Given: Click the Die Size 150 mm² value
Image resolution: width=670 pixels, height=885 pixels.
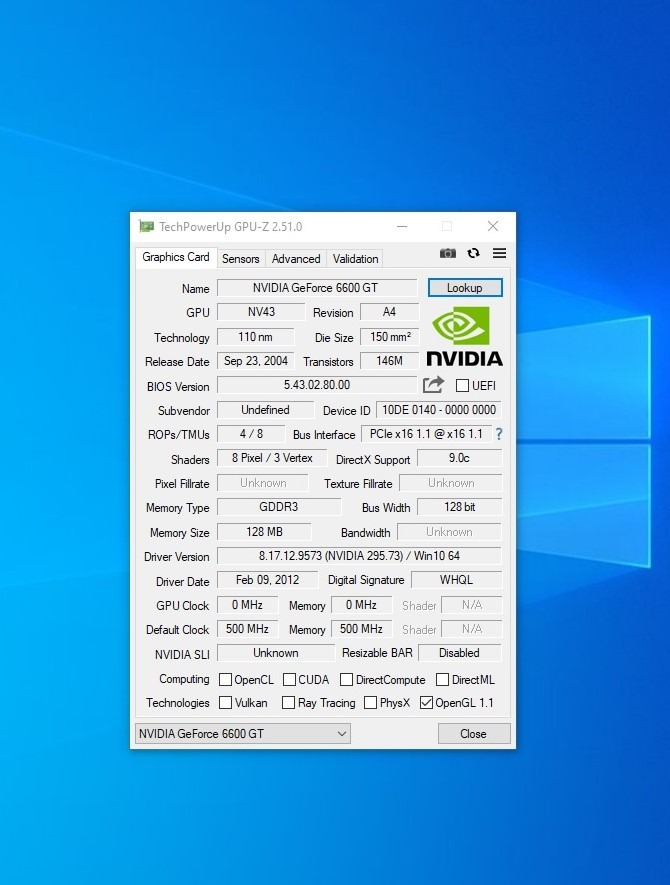Looking at the screenshot, I should point(390,337).
